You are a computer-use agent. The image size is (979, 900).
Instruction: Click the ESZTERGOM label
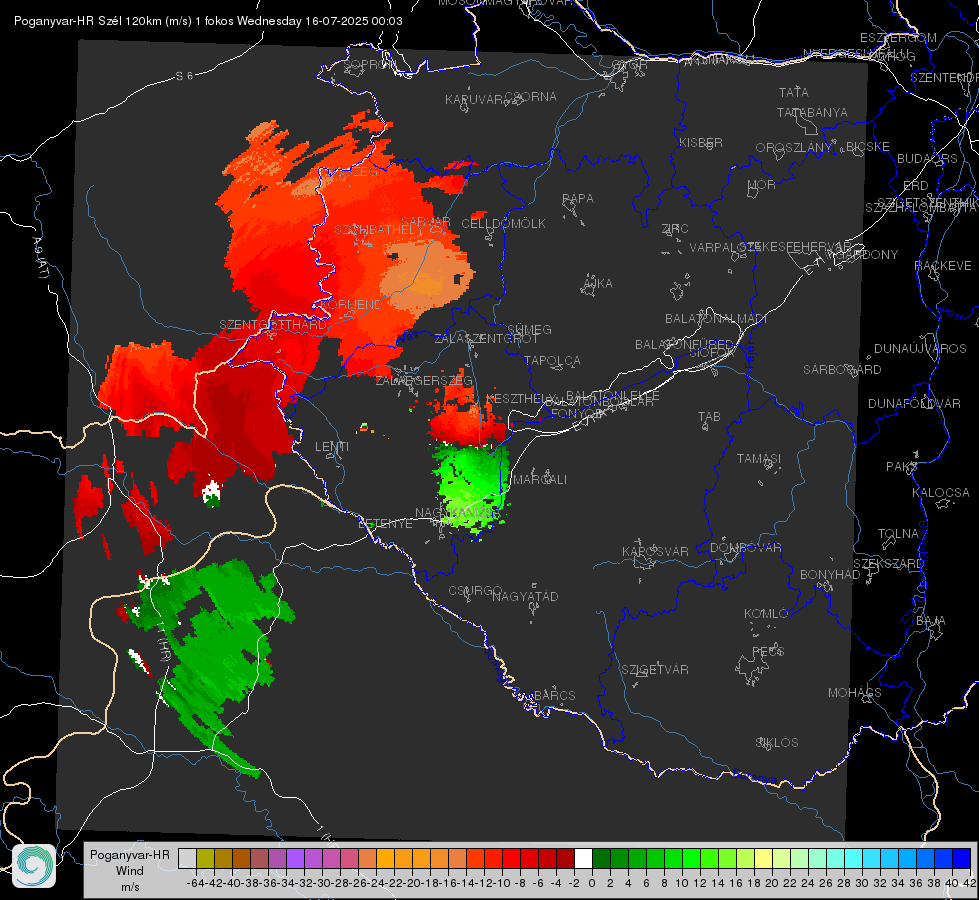coord(898,38)
